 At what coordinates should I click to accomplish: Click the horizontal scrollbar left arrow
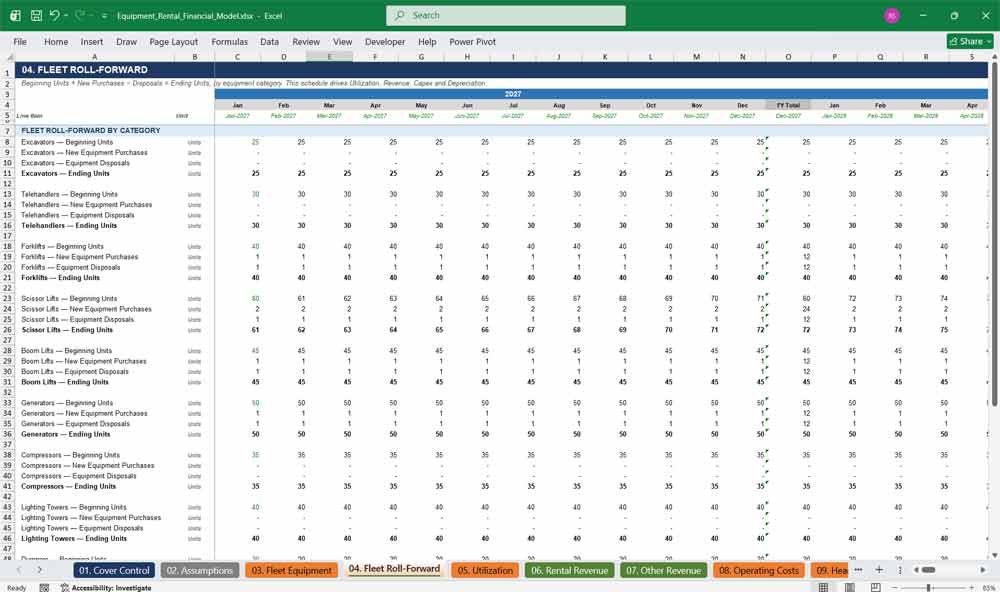click(916, 570)
